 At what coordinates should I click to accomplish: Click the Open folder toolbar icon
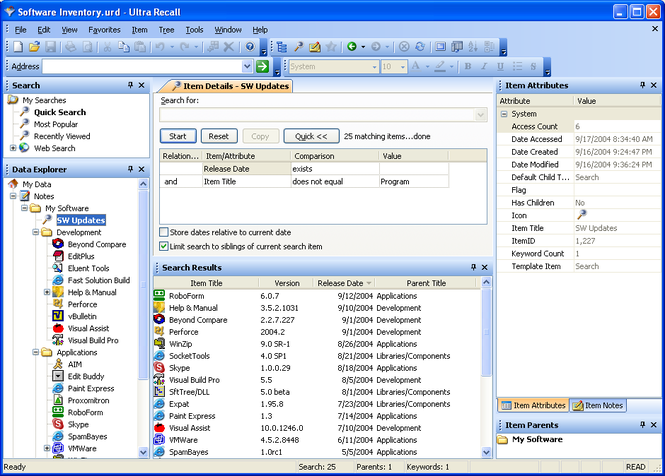[34, 47]
